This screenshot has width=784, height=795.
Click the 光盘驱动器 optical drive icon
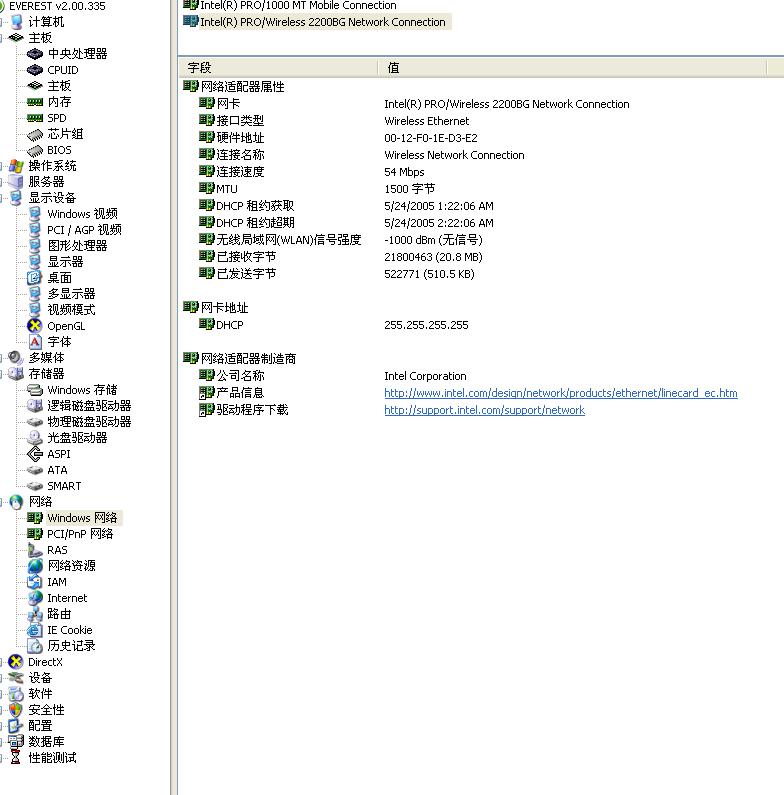(x=34, y=438)
